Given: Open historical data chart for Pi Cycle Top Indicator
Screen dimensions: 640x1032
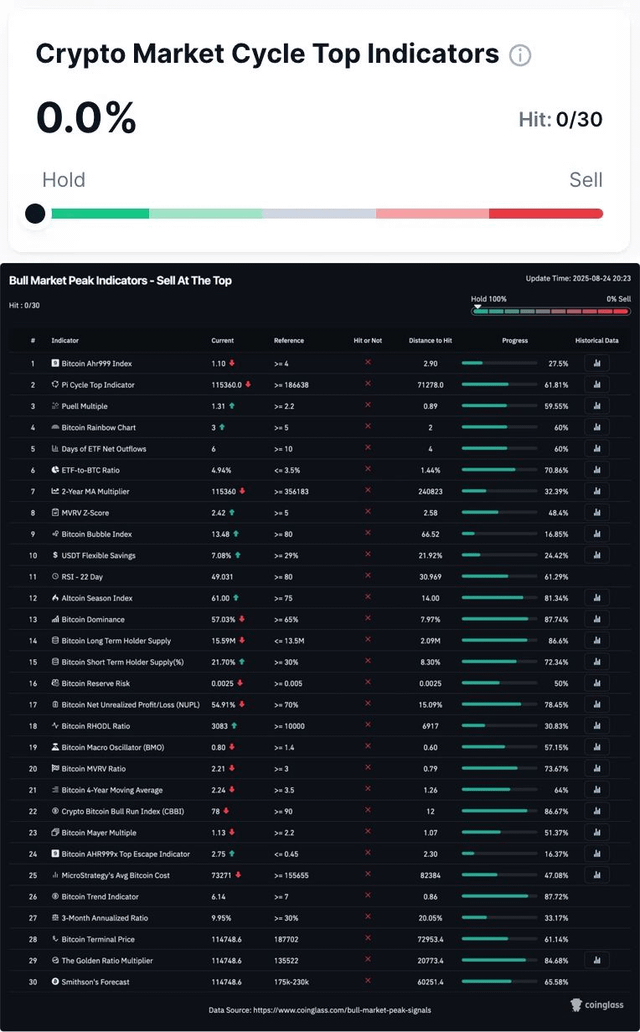Looking at the screenshot, I should (597, 384).
